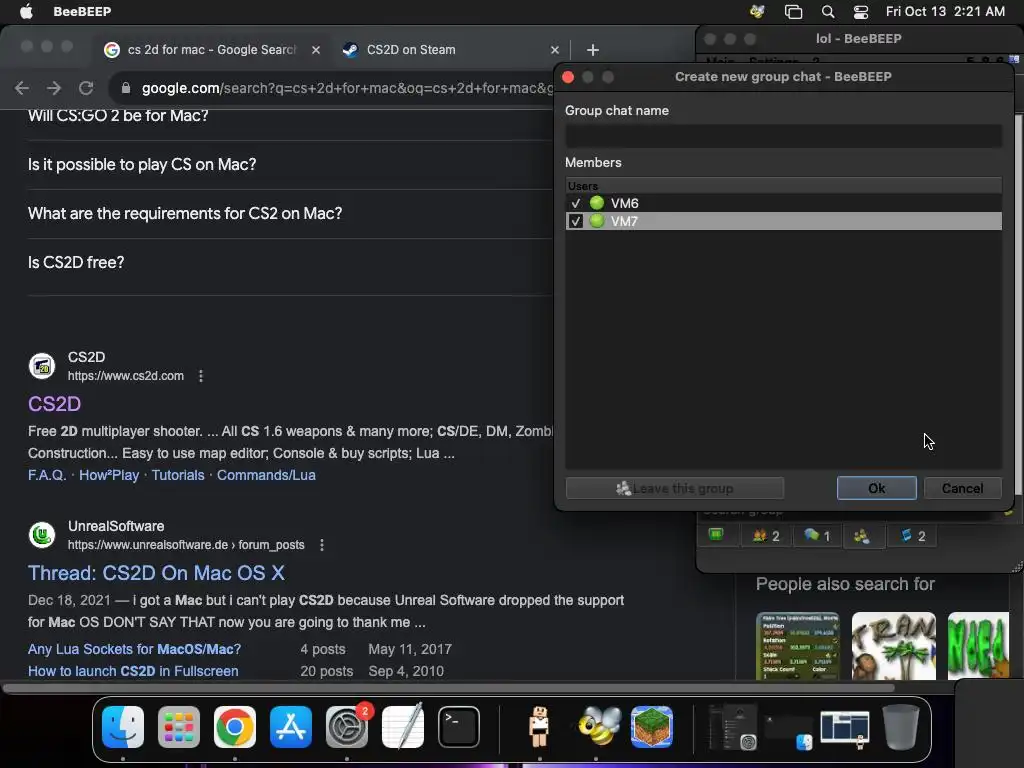1024x768 pixels.
Task: Open Control Center in the menu bar
Action: pyautogui.click(x=861, y=11)
